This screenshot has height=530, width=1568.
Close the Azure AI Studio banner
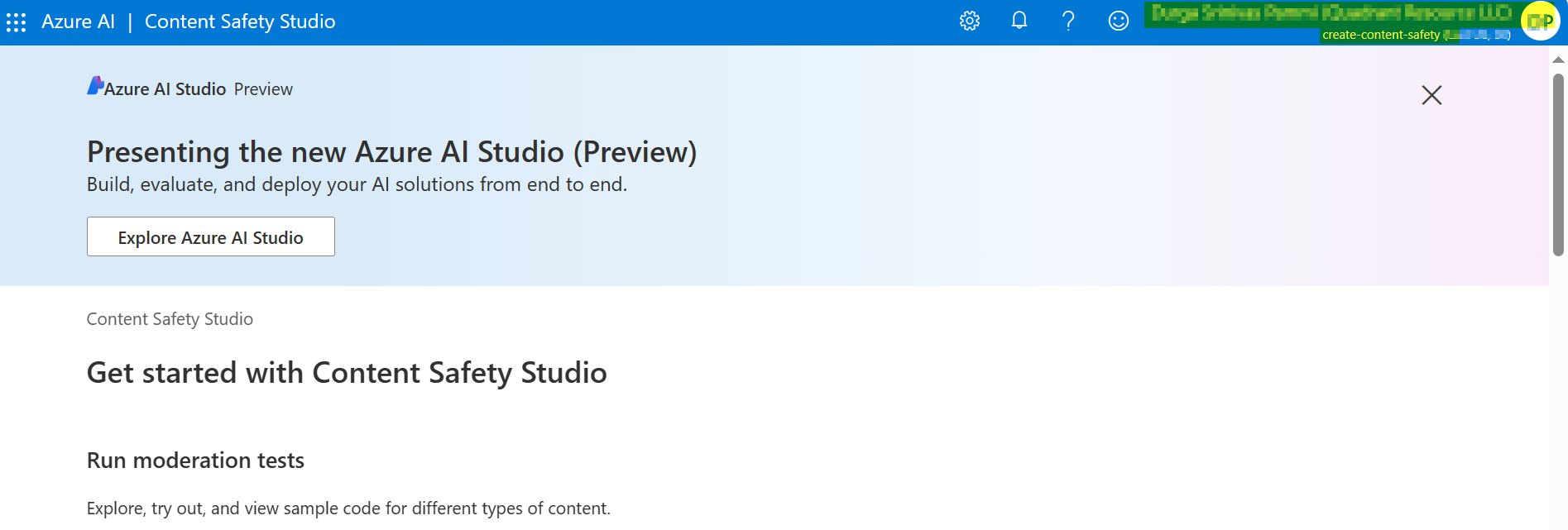(1431, 95)
